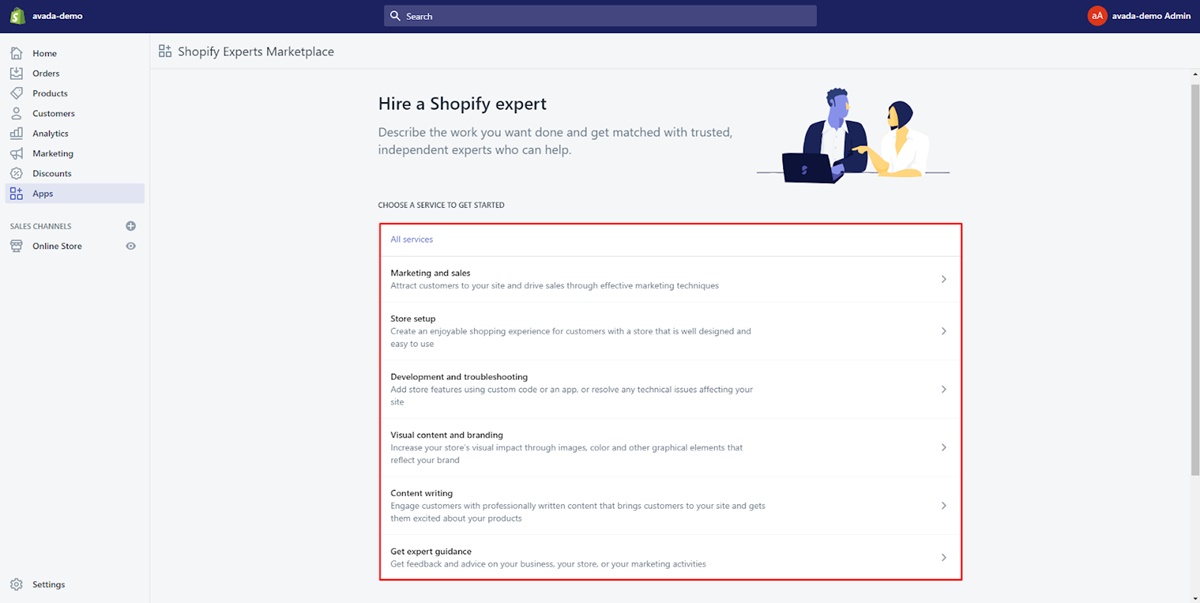1200x603 pixels.
Task: Click the Analytics bar chart icon
Action: click(x=16, y=133)
